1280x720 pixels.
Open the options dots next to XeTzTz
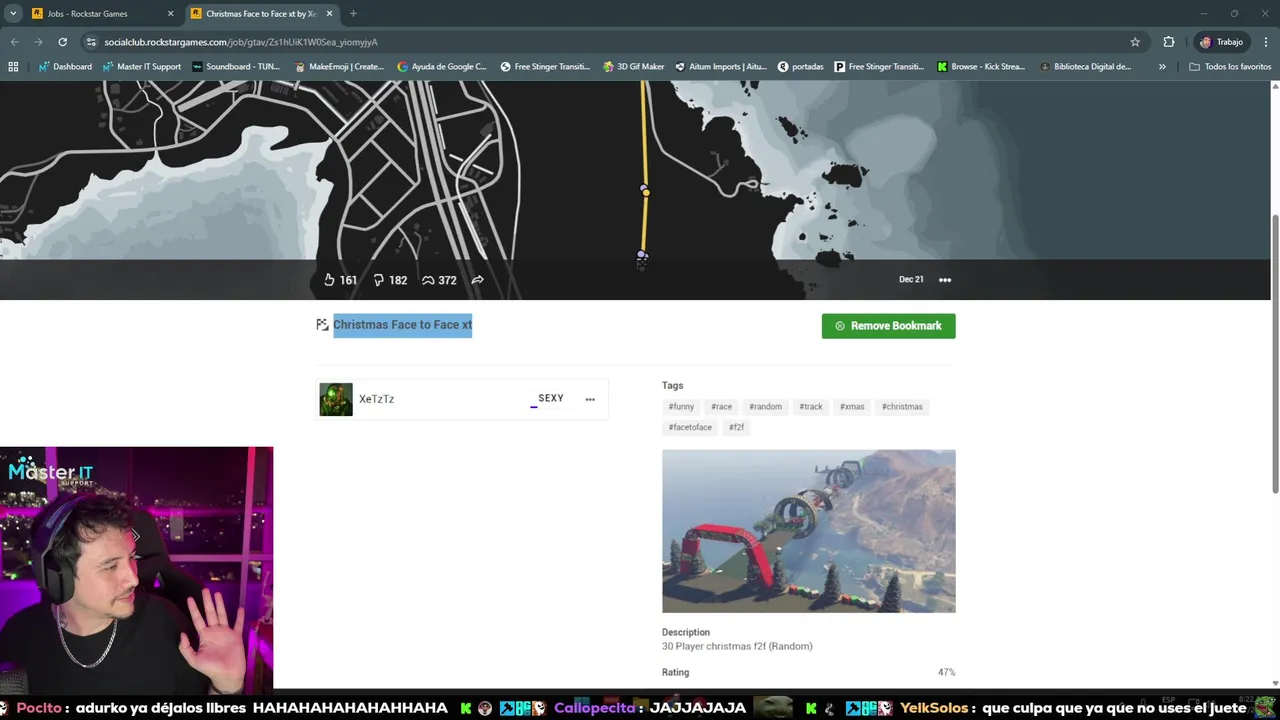[590, 399]
